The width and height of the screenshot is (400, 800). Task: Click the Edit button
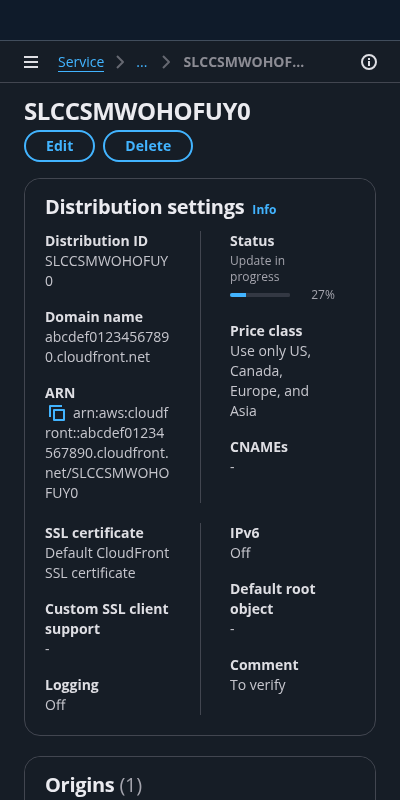click(60, 146)
